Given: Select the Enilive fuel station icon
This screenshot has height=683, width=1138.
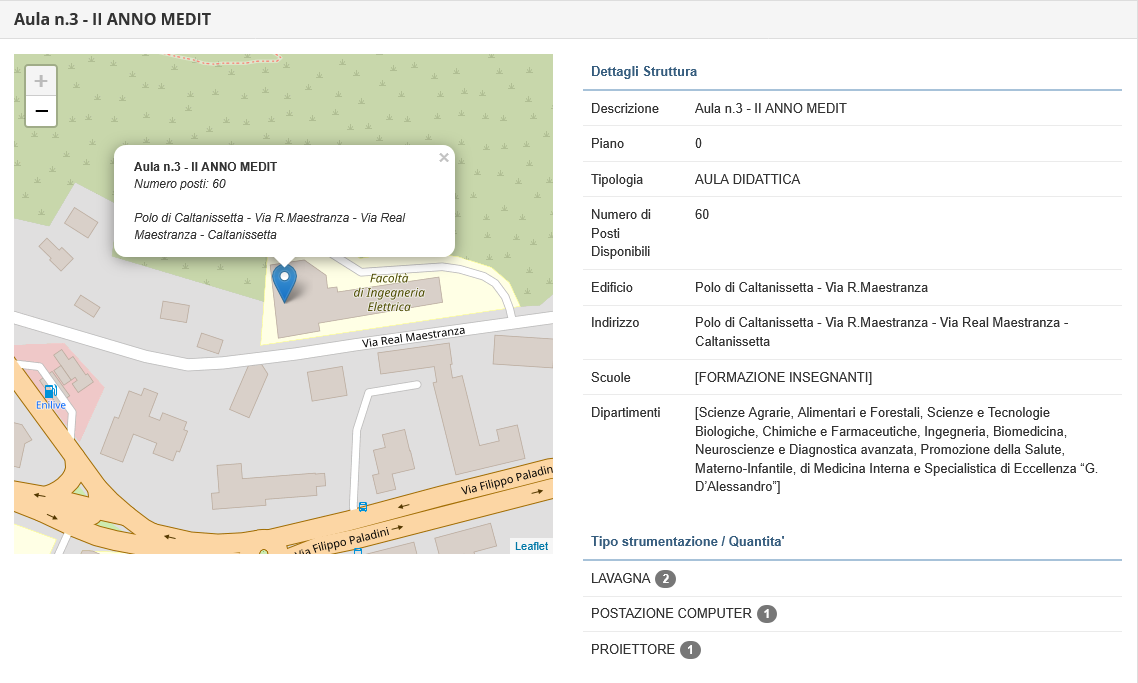Looking at the screenshot, I should point(50,392).
